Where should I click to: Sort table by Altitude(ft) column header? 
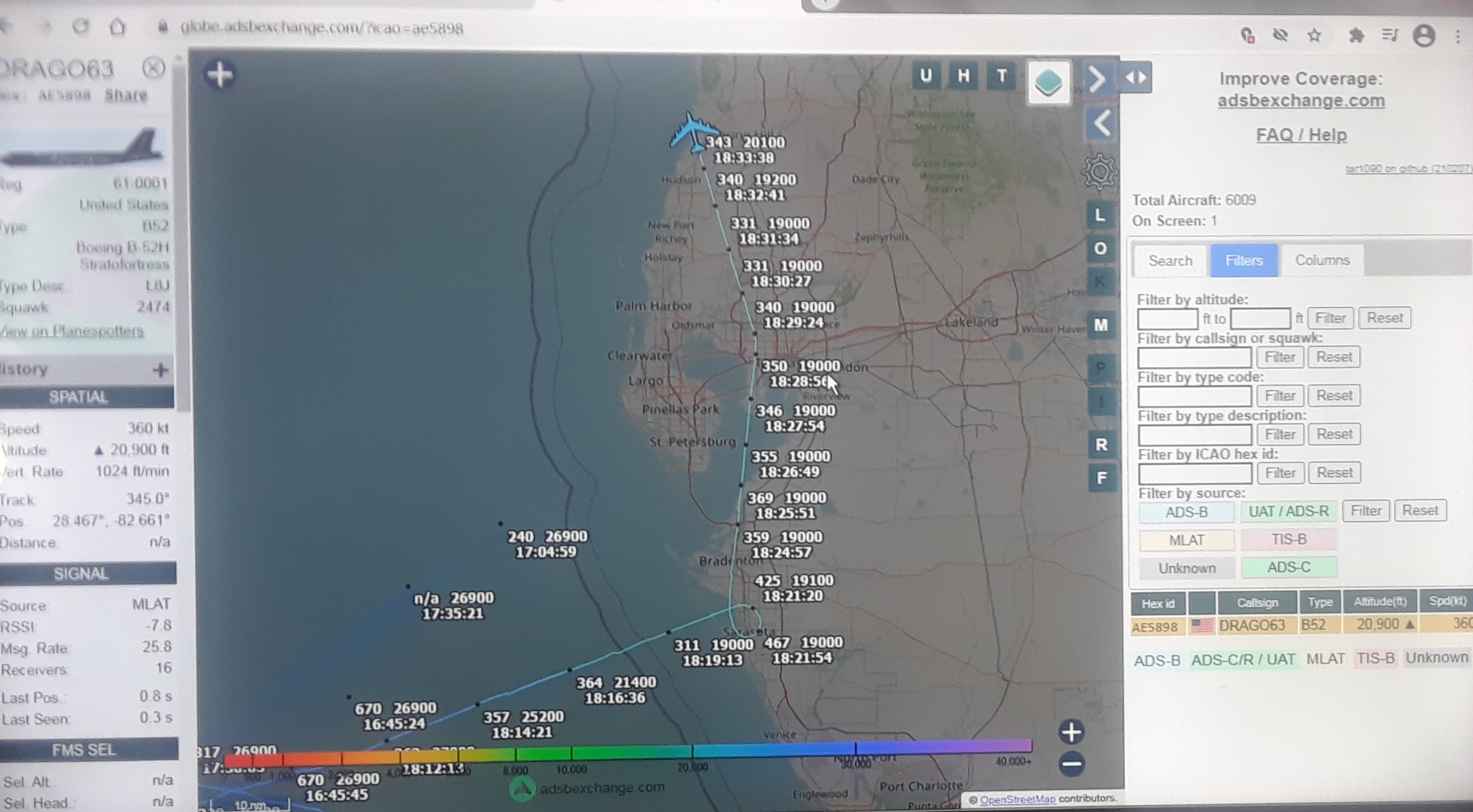coord(1380,601)
